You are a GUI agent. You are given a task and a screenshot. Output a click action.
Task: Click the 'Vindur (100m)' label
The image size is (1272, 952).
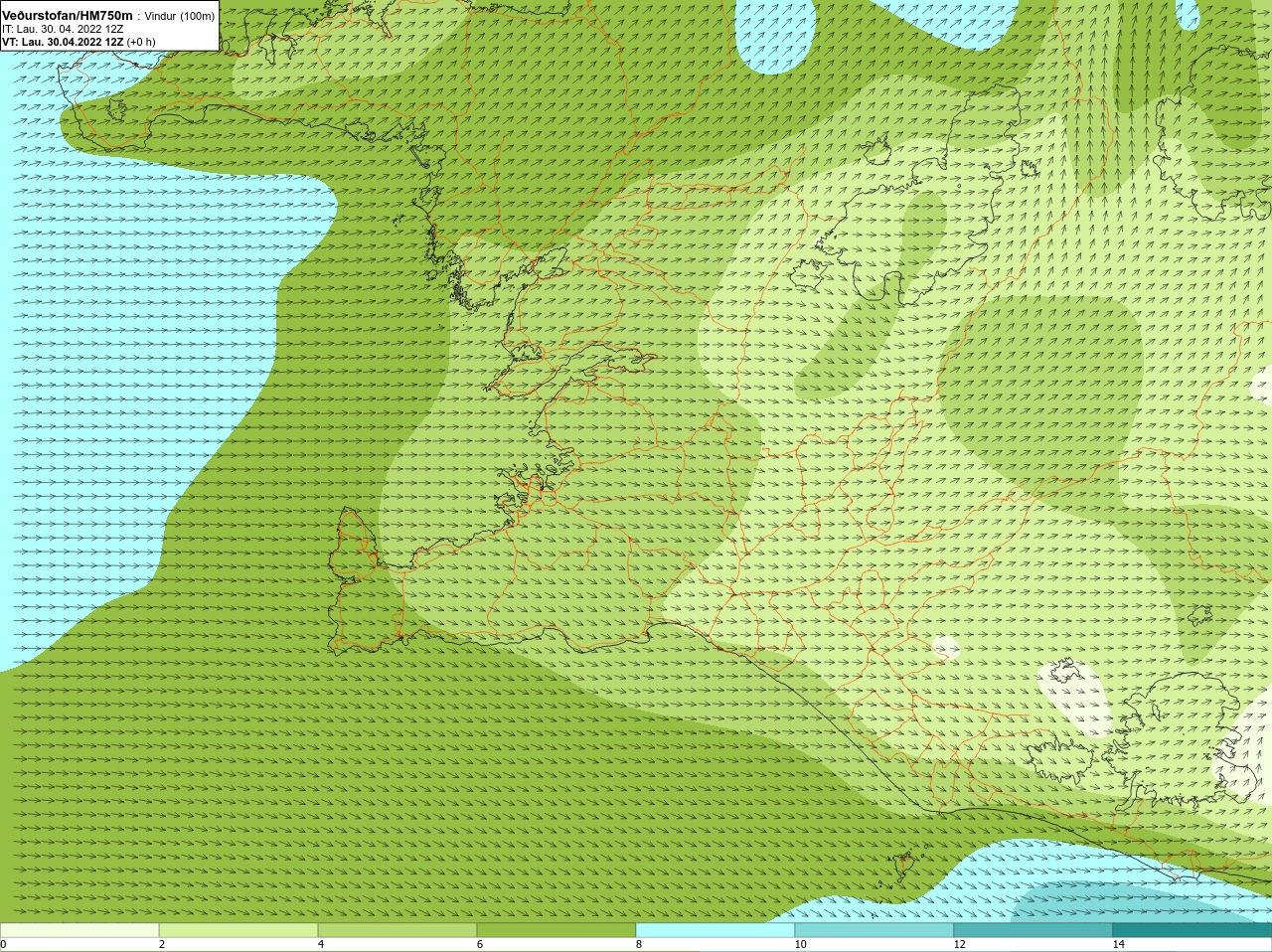point(180,16)
